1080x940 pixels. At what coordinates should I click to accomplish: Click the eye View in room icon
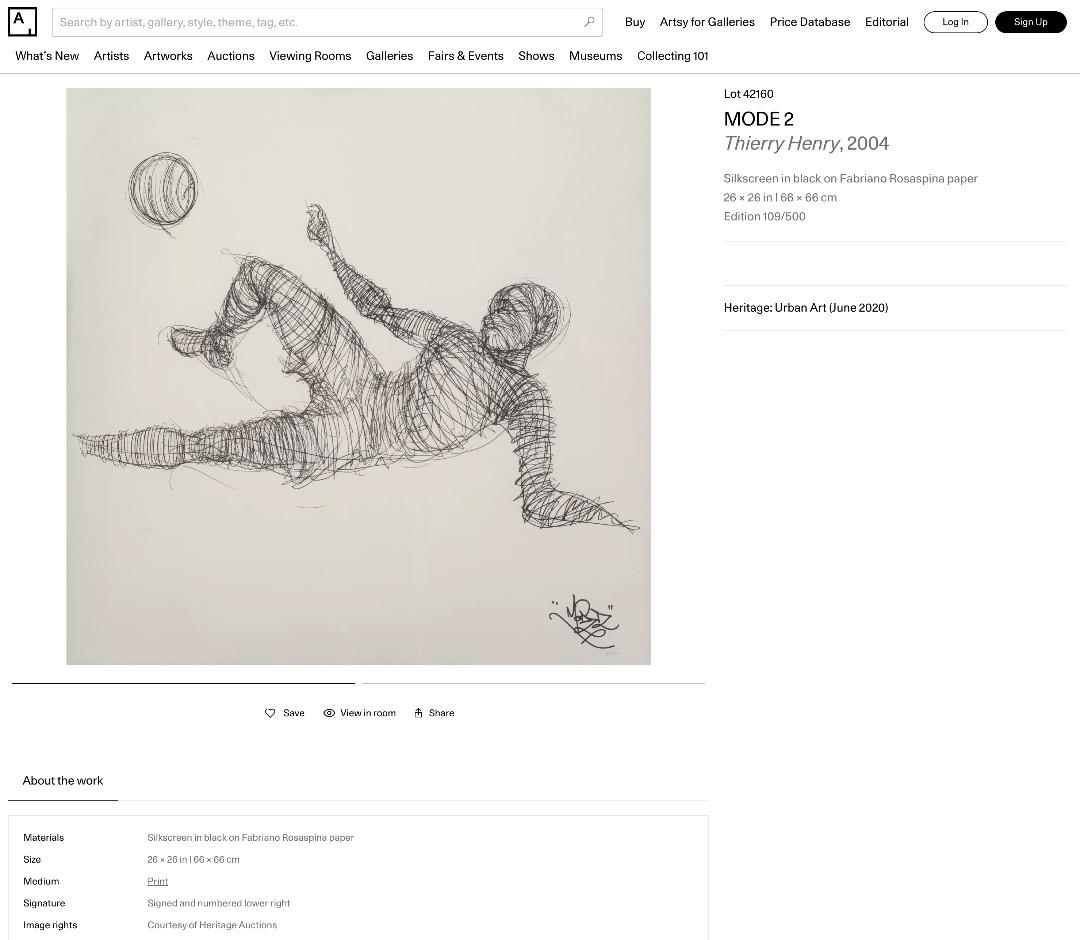[x=329, y=713]
